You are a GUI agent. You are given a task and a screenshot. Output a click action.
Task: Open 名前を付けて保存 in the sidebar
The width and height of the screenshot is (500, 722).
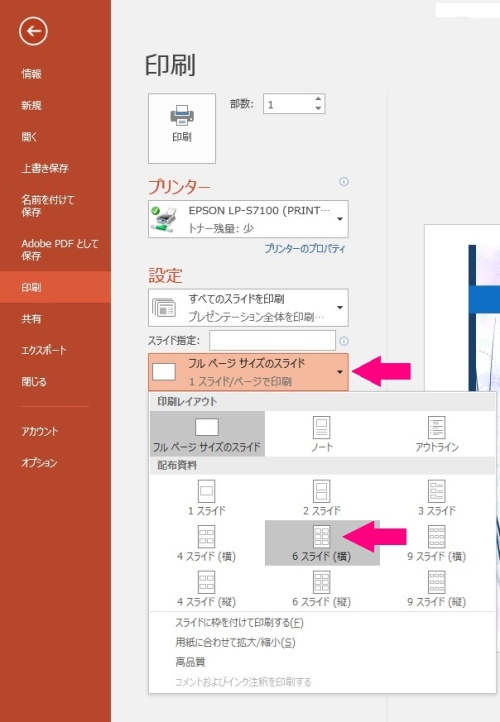point(47,205)
